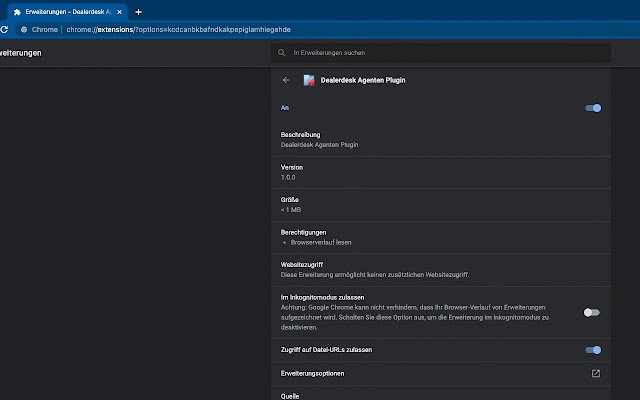Enable the Im Inkognitomodus zulassen toggle

click(591, 313)
